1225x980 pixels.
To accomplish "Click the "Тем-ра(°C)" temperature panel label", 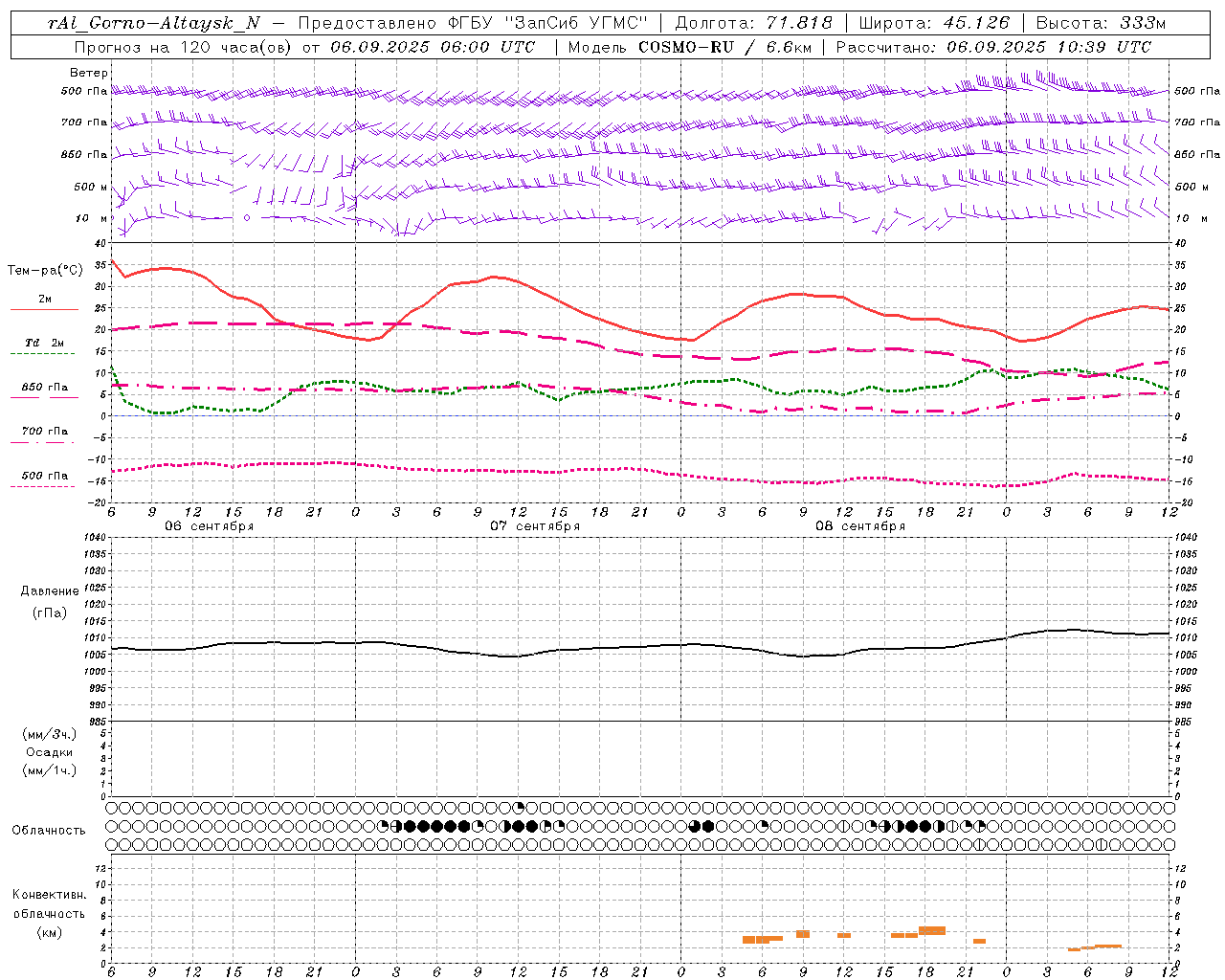I will (x=45, y=271).
